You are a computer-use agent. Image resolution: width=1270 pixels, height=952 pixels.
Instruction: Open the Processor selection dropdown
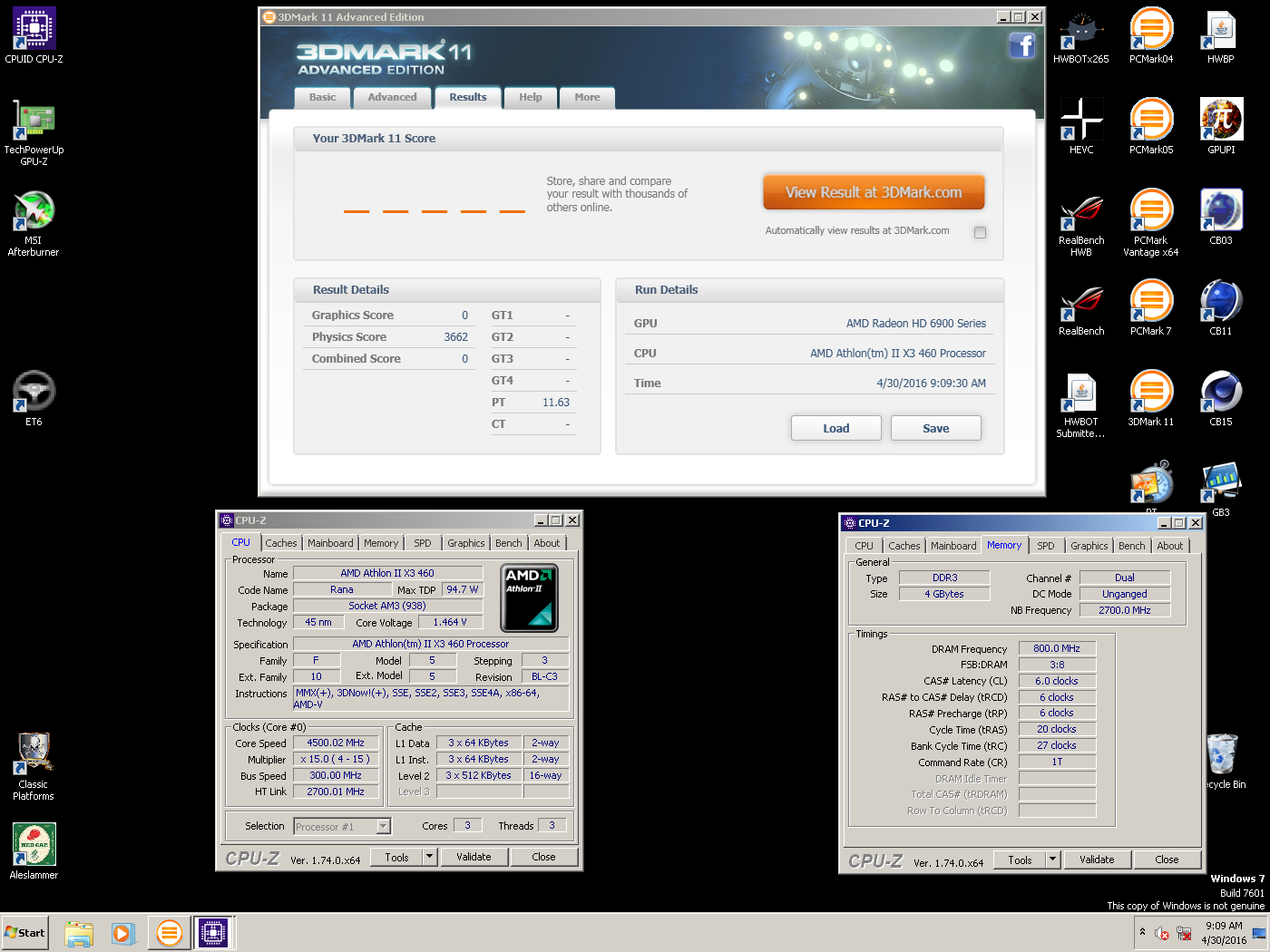[x=342, y=826]
